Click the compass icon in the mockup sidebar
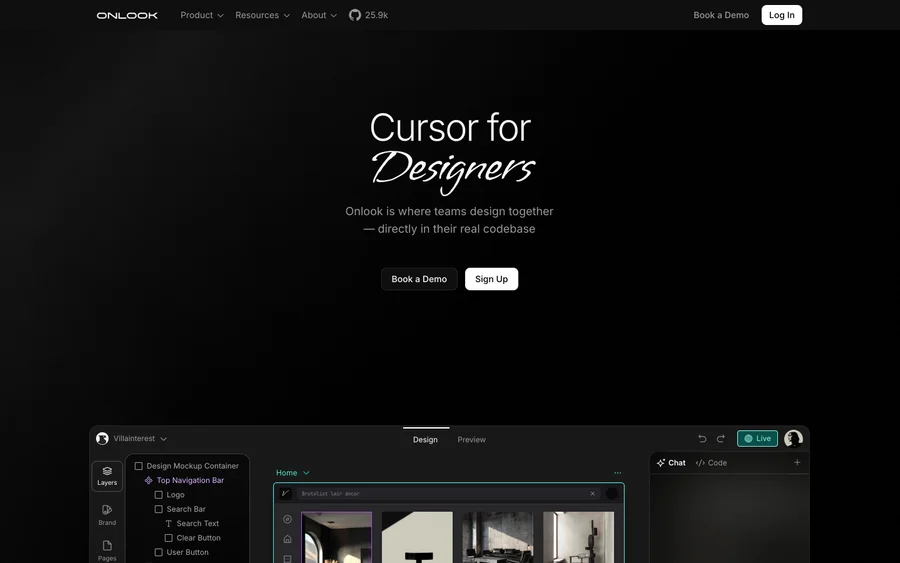The width and height of the screenshot is (900, 563). click(x=288, y=519)
